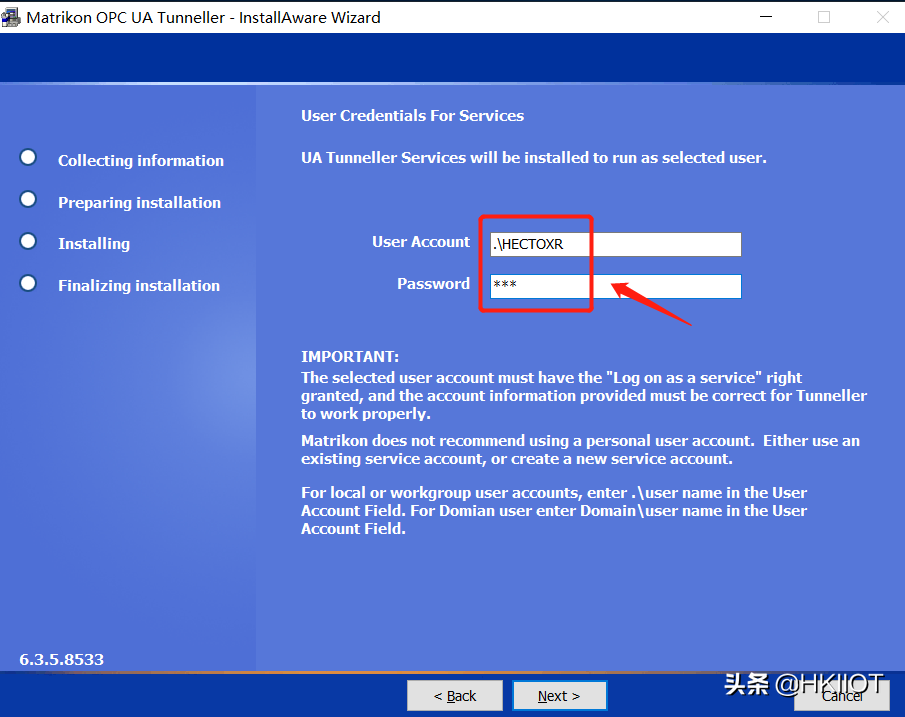Close the Matrikon OPC UA Tunneller installer
This screenshot has height=717, width=905.
coord(882,17)
